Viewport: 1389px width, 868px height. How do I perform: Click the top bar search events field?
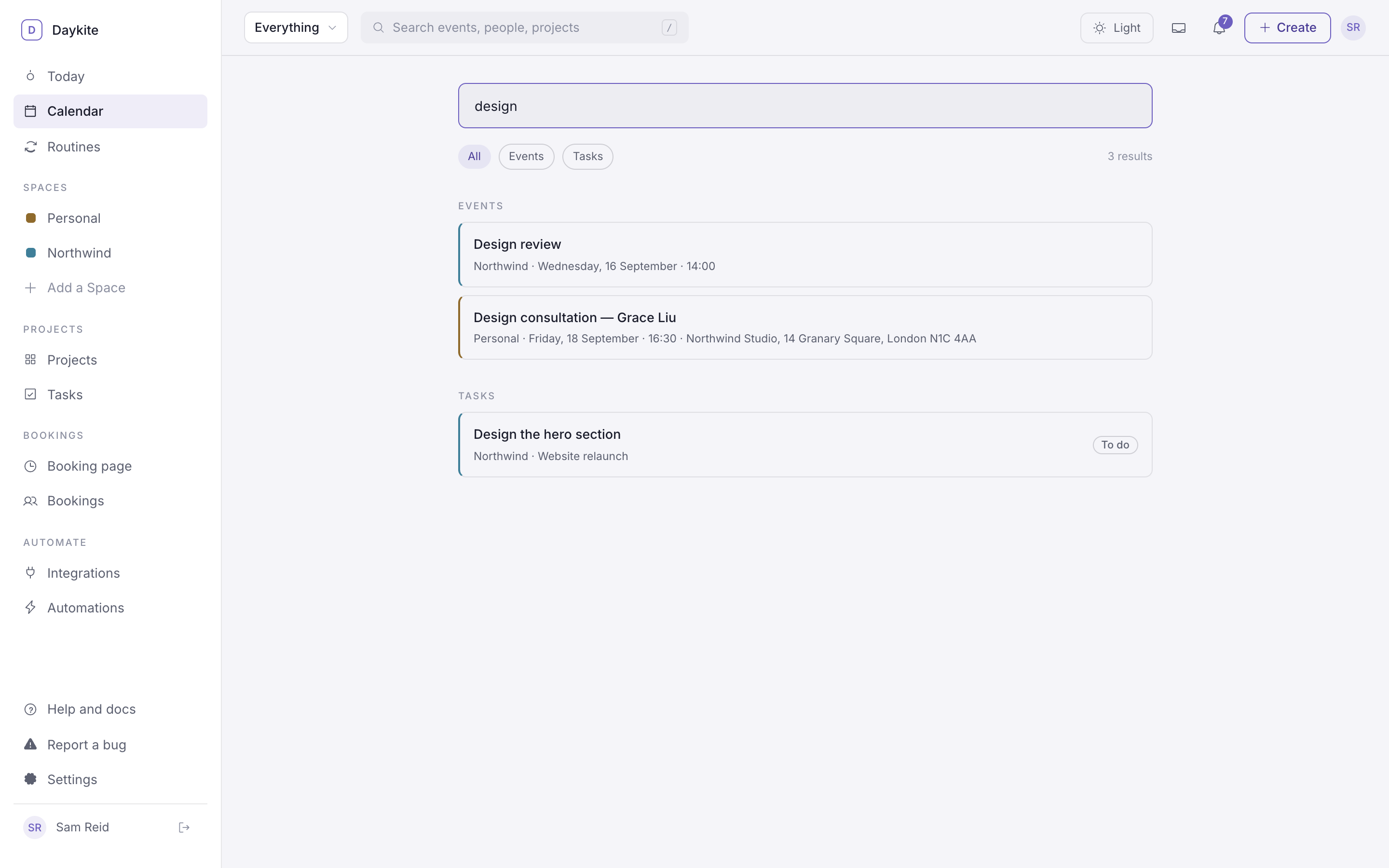point(524,27)
